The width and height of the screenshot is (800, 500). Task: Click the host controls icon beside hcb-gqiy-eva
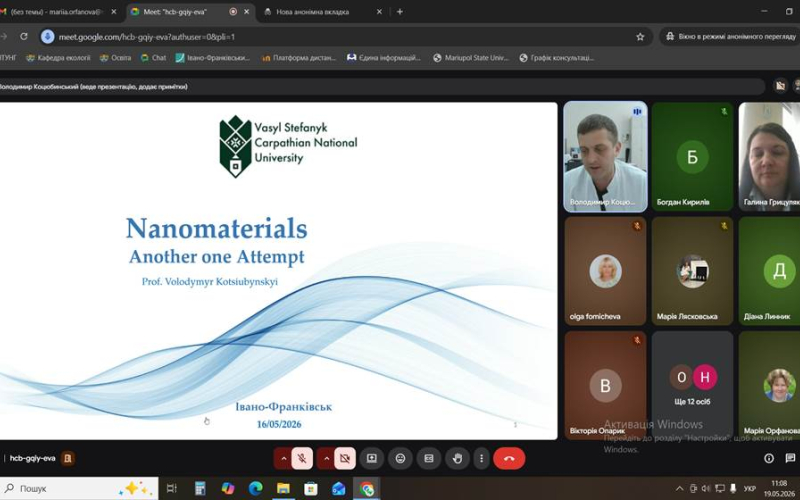pyautogui.click(x=67, y=458)
